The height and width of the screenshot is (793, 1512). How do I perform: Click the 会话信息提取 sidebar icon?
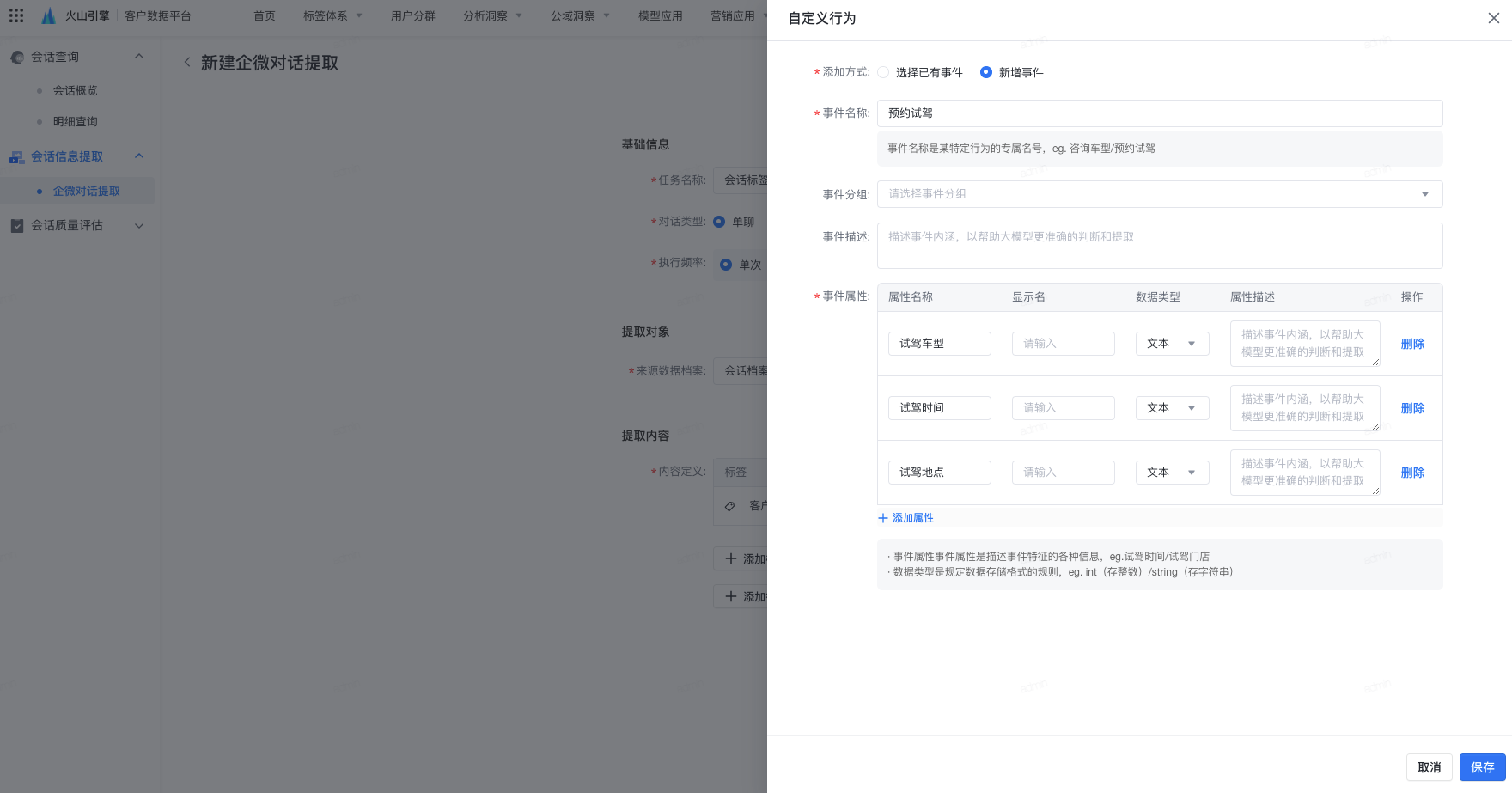tap(17, 156)
